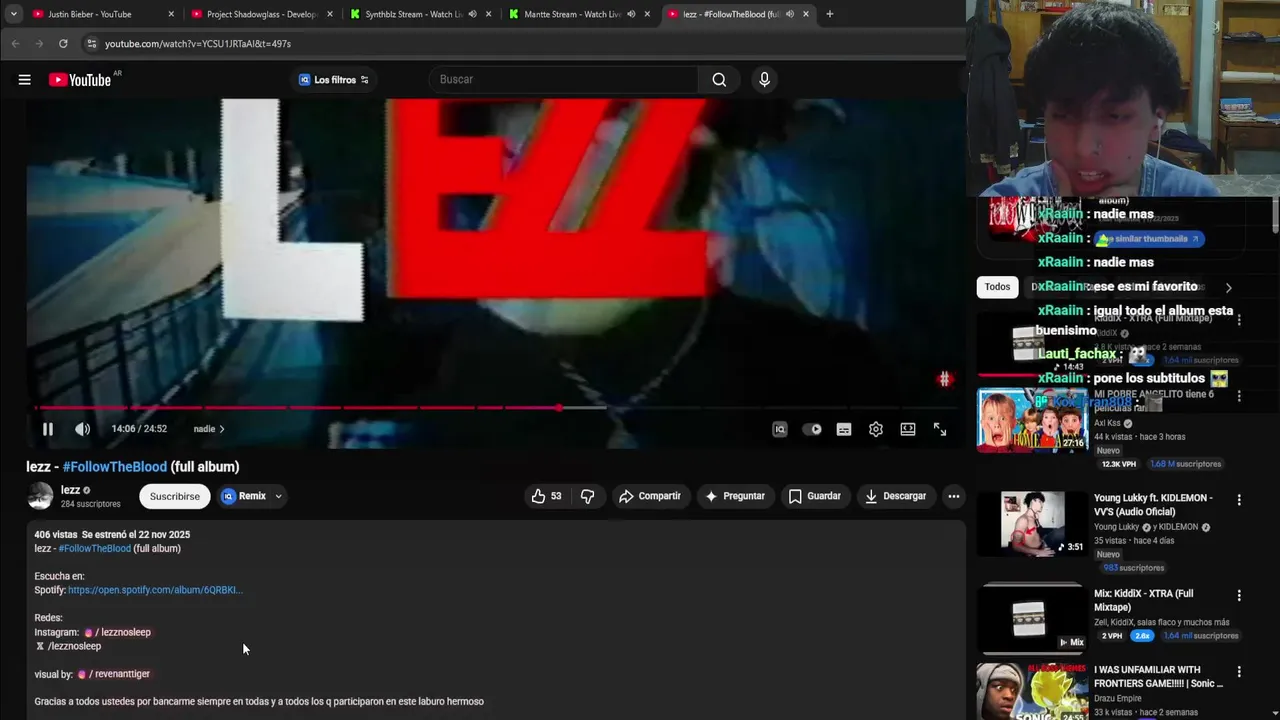Expand the Remix dropdown arrow
This screenshot has width=1280, height=720.
coord(278,496)
